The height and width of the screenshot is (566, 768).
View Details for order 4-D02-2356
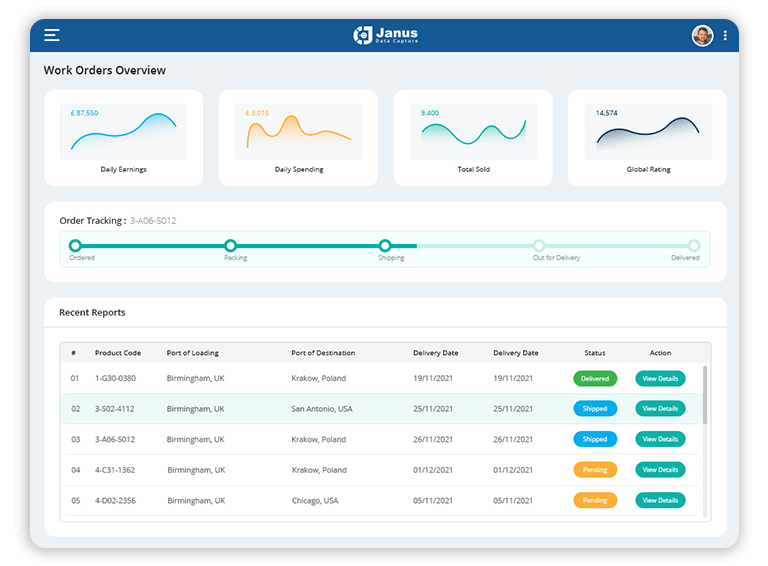[x=660, y=500]
